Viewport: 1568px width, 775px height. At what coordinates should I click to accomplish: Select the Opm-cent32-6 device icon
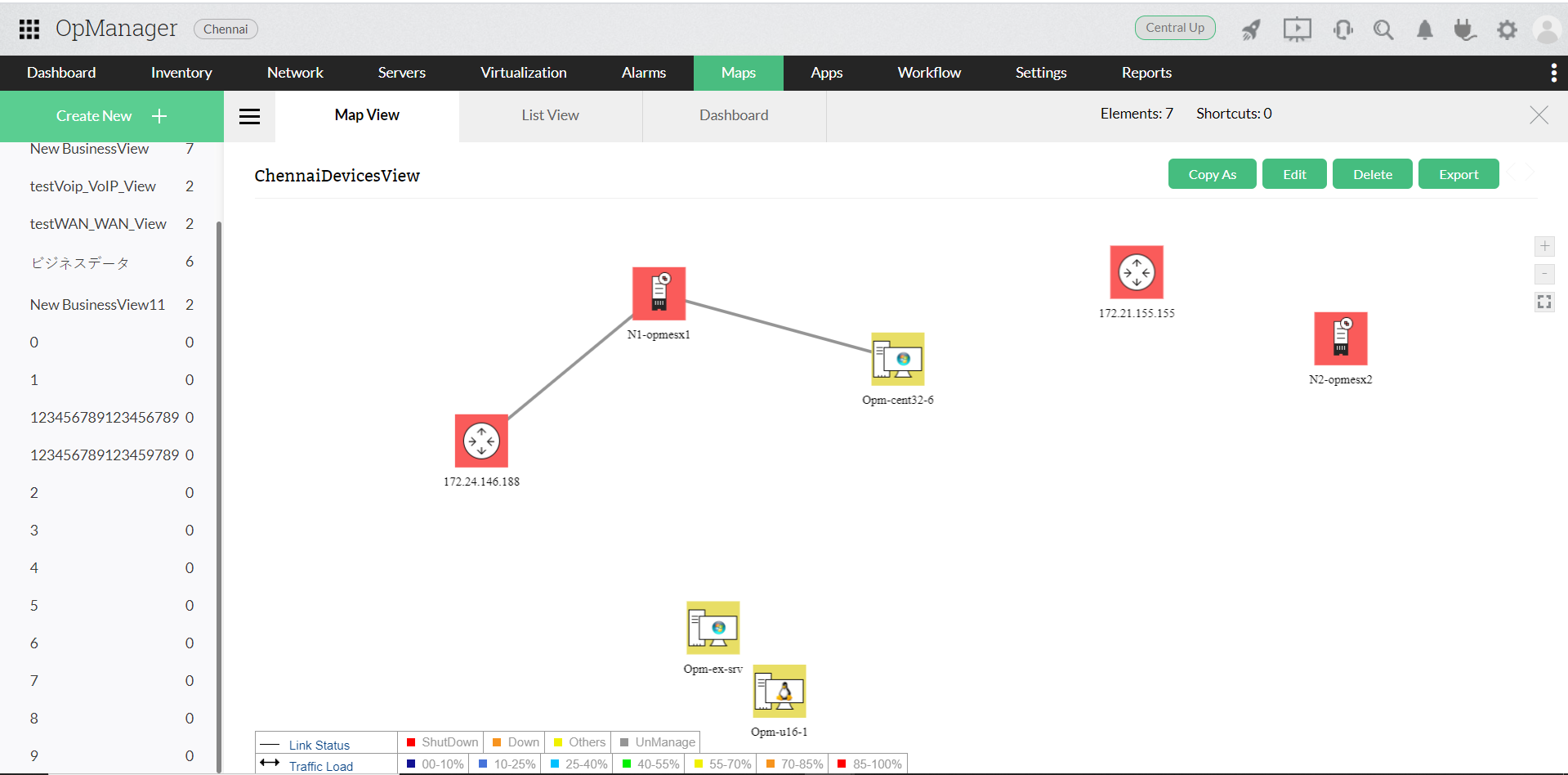coord(897,359)
